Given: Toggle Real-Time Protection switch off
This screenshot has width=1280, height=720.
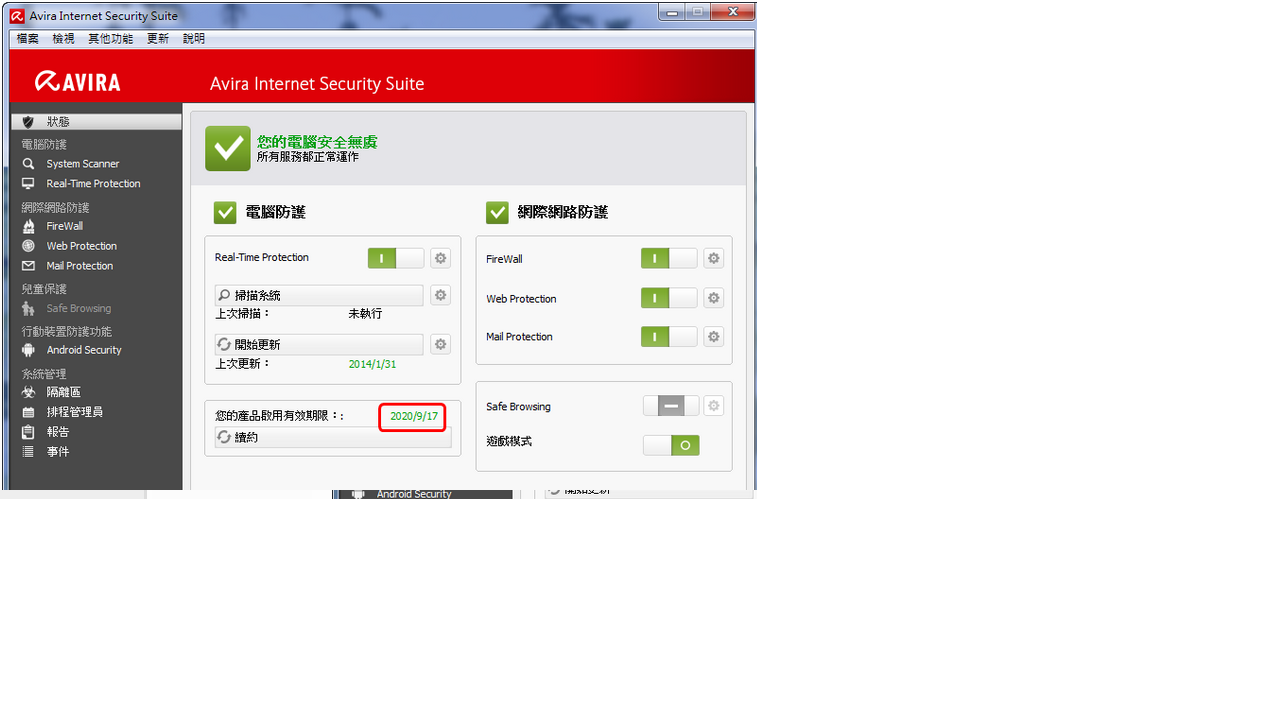Looking at the screenshot, I should coord(396,258).
